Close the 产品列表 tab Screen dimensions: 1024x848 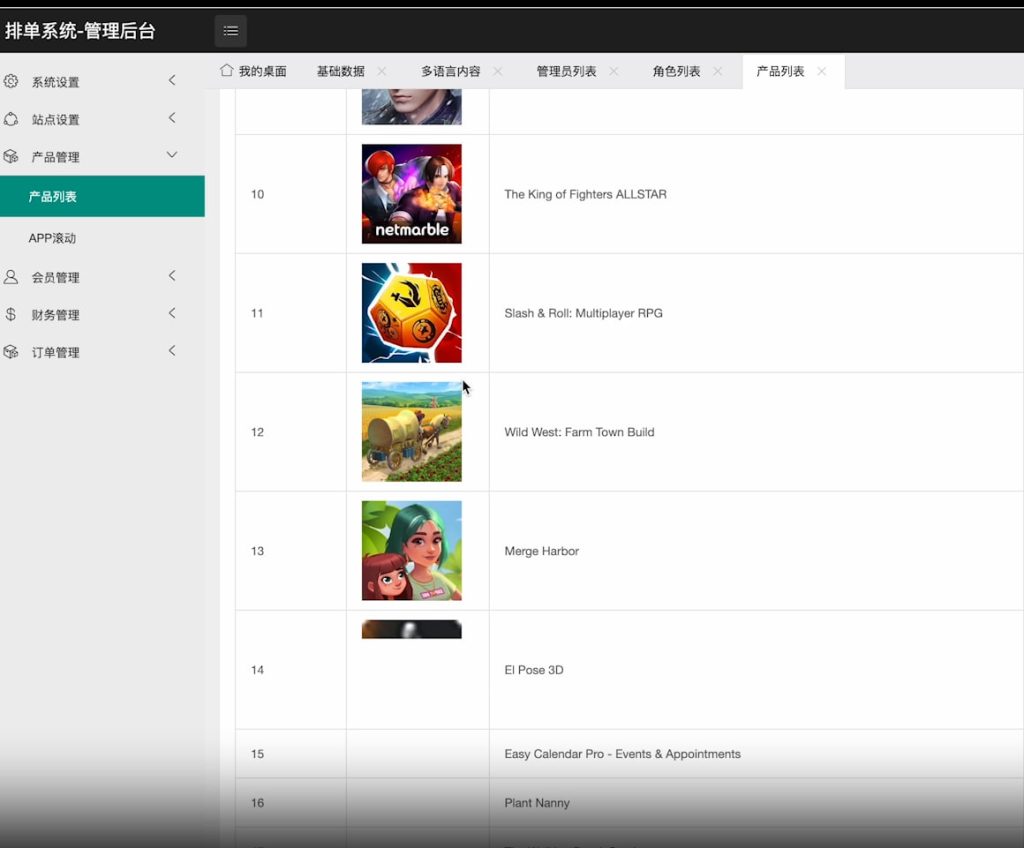(822, 71)
